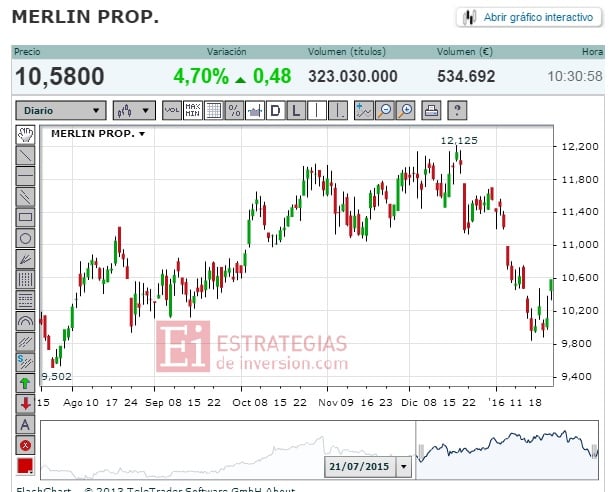Toggle the vertical crosshair line button
The width and height of the screenshot is (609, 492).
point(317,111)
